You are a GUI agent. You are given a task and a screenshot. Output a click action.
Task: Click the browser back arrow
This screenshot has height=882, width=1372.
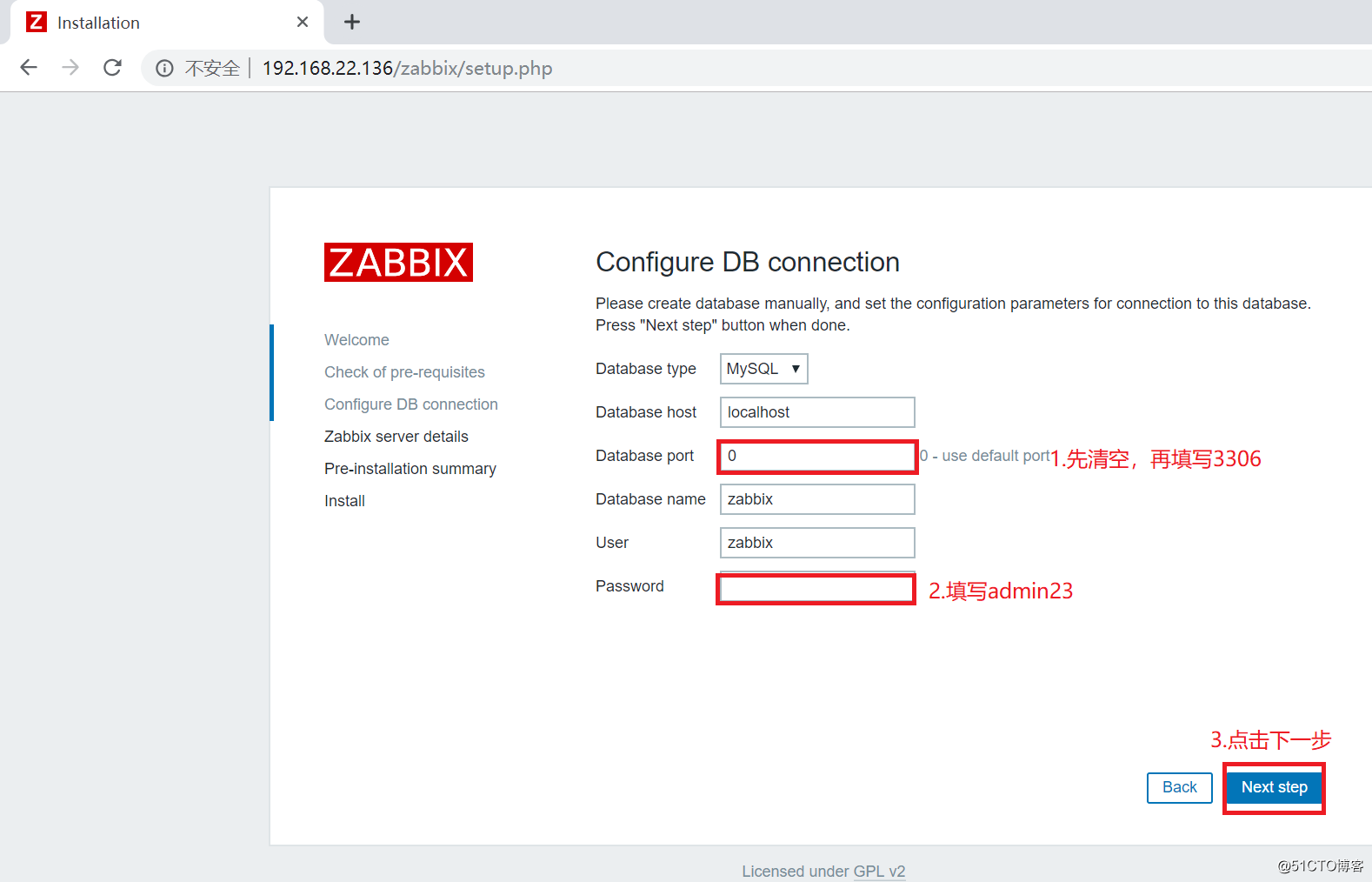click(29, 68)
